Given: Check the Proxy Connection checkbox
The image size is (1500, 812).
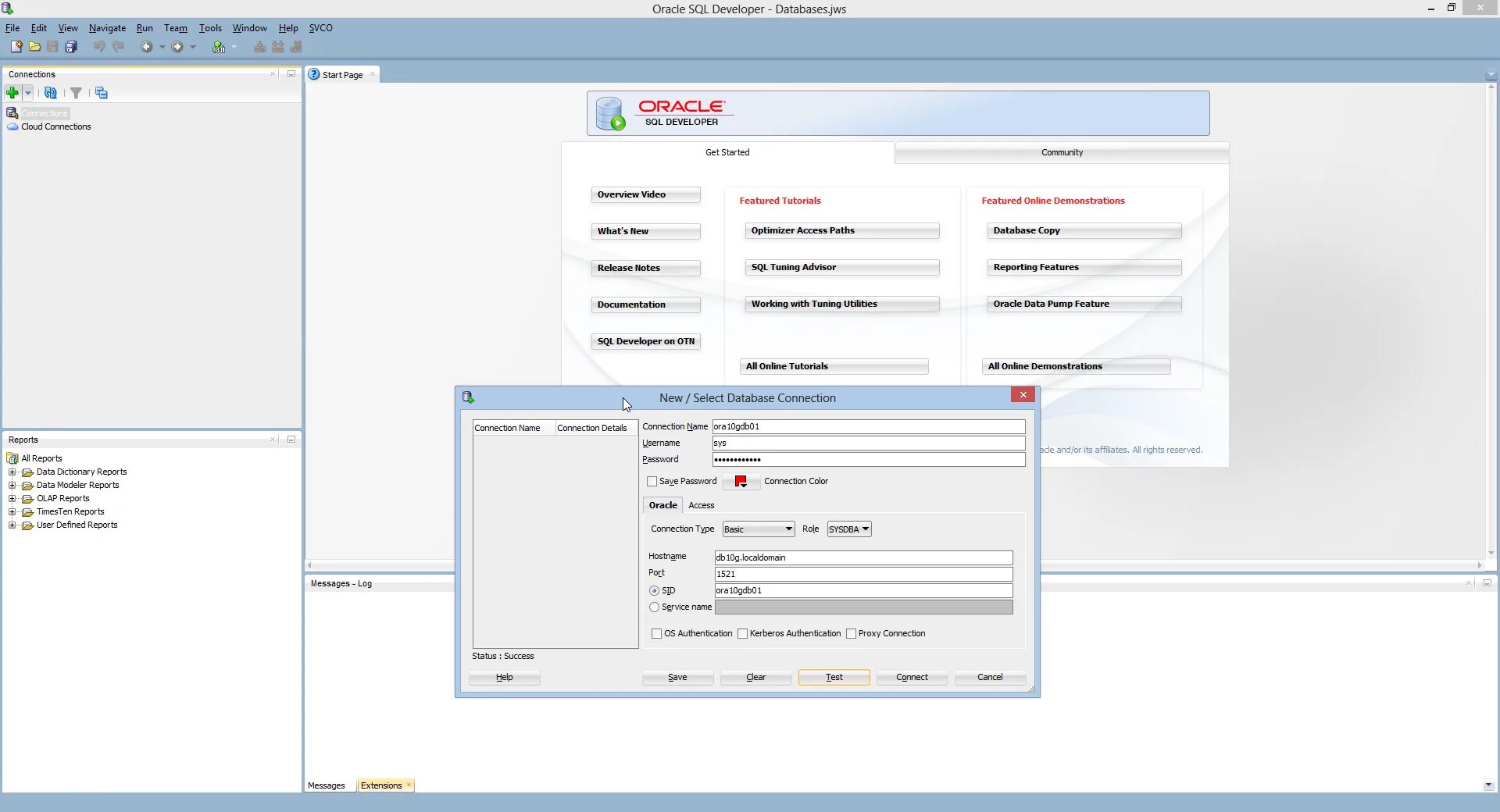Looking at the screenshot, I should coord(851,634).
